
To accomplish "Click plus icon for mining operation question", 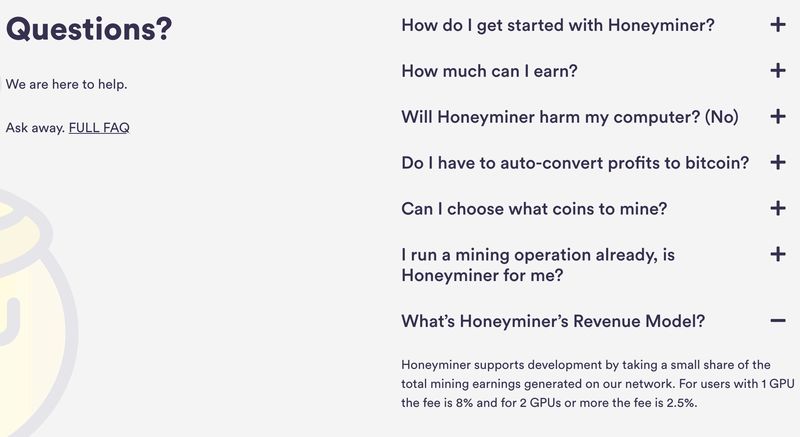I will [778, 255].
